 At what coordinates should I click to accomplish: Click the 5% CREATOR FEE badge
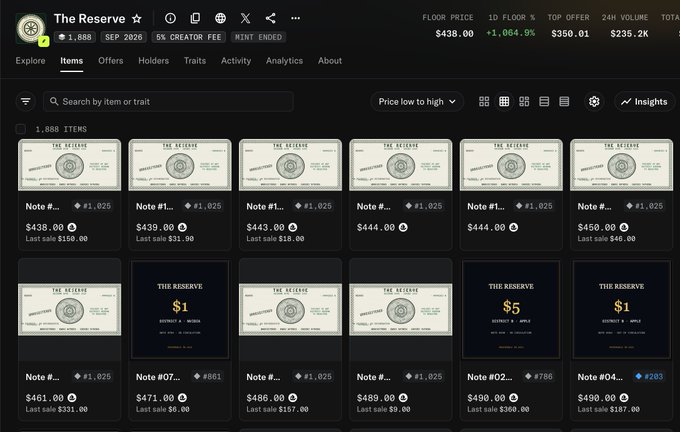coord(189,37)
